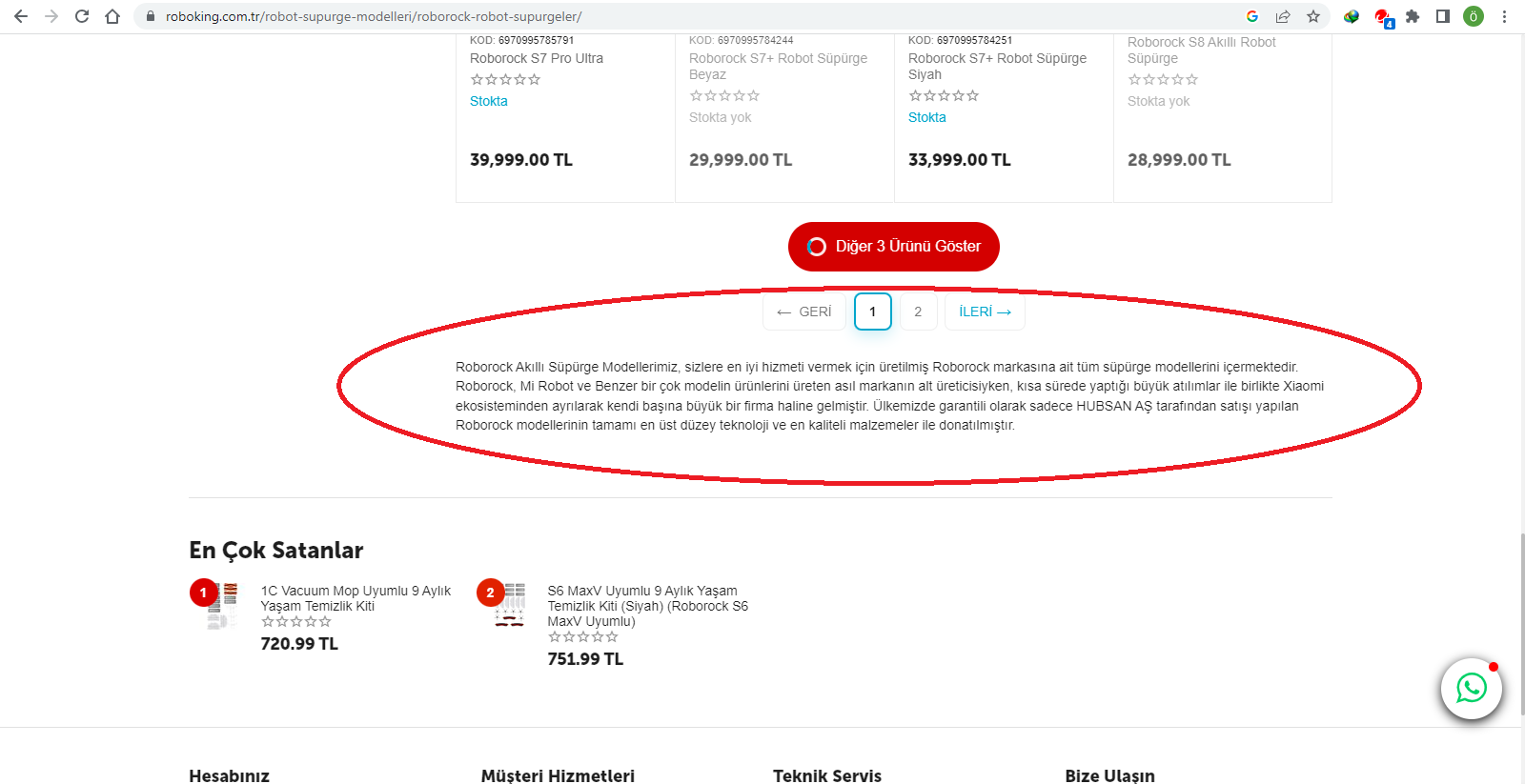The image size is (1525, 784).
Task: Select page 1 in pagination
Action: tap(872, 312)
